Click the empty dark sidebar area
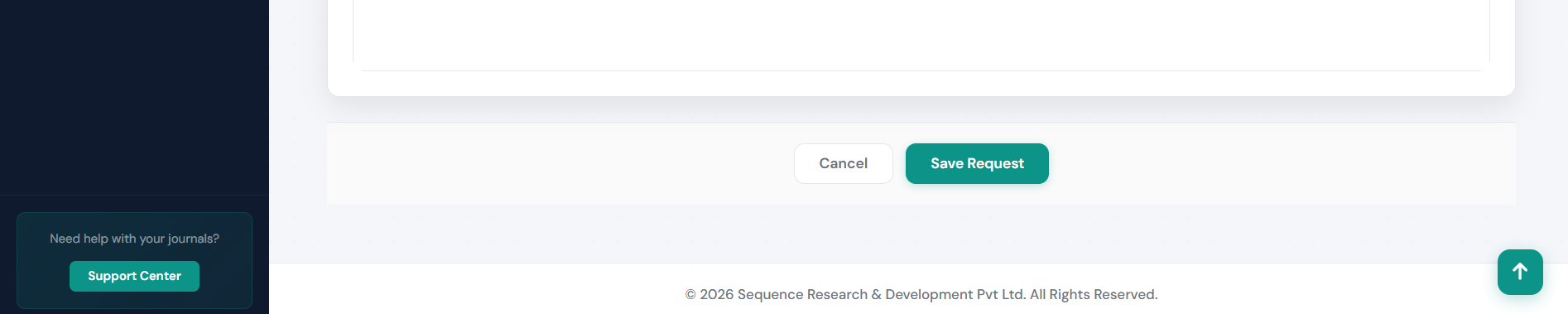Screen dimensions: 1568x314 click(134, 95)
